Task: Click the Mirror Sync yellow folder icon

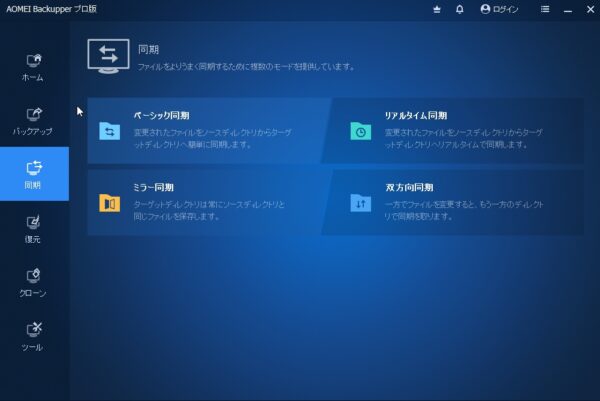Action: click(x=109, y=203)
